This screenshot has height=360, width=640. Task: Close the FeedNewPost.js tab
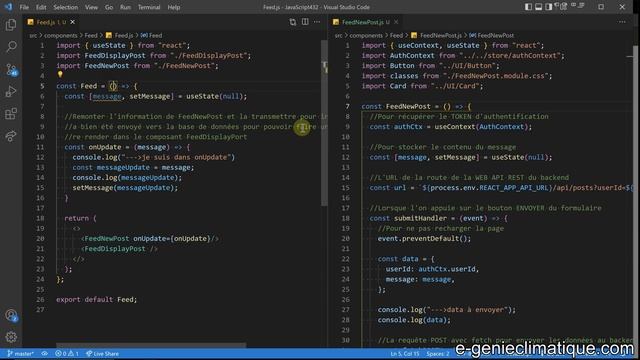396,22
